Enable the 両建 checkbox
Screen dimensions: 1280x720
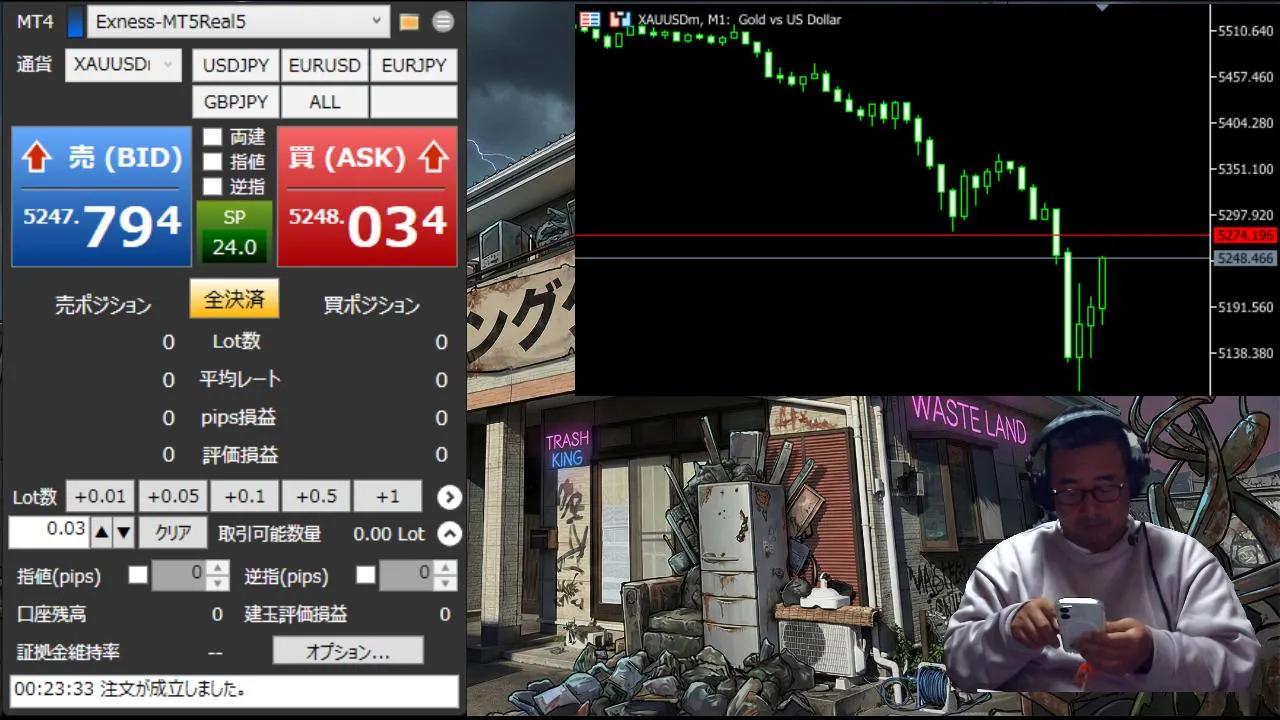click(x=212, y=137)
